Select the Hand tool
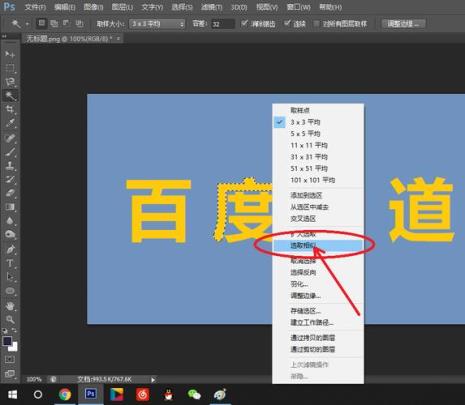465x405 pixels. click(10, 306)
